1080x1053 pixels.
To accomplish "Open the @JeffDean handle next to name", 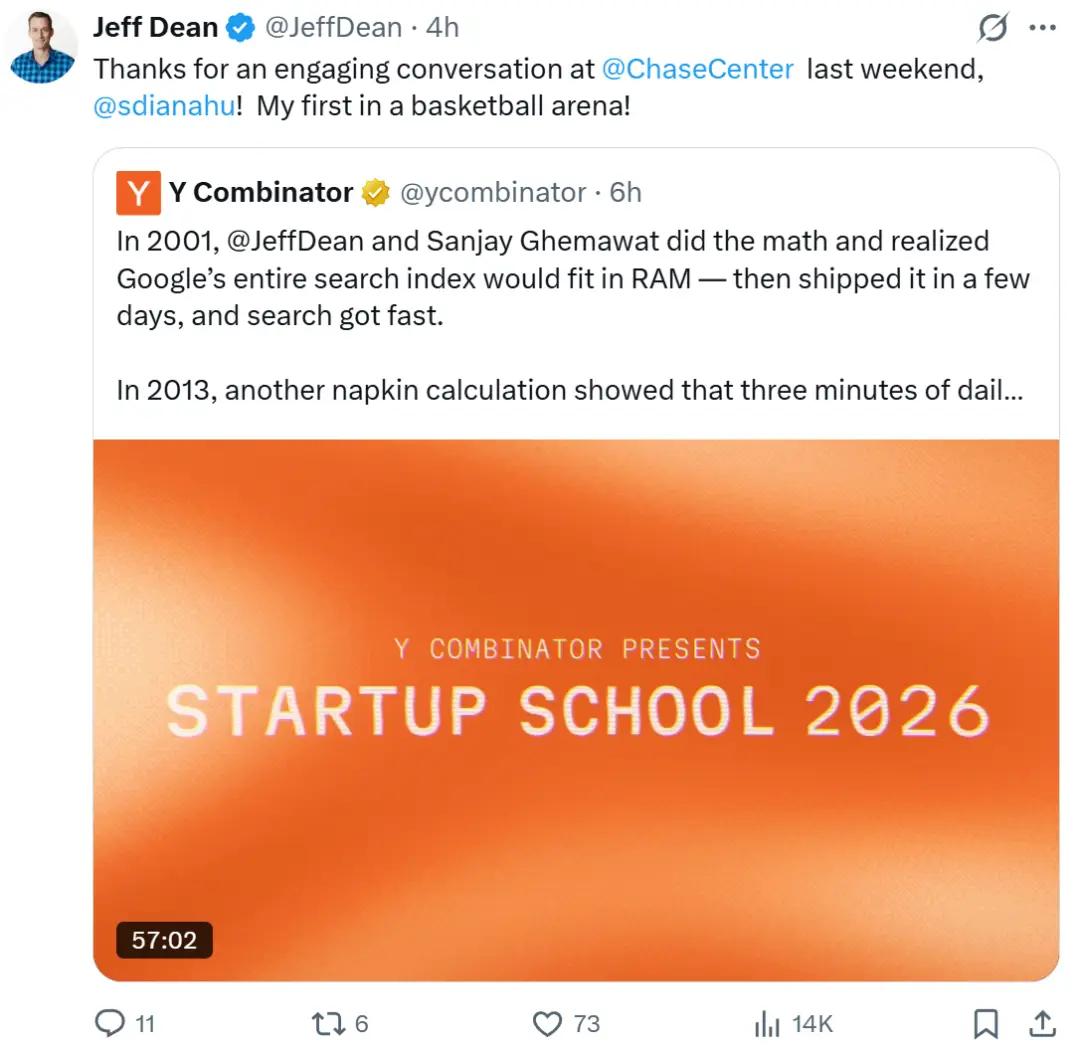I will pos(333,28).
